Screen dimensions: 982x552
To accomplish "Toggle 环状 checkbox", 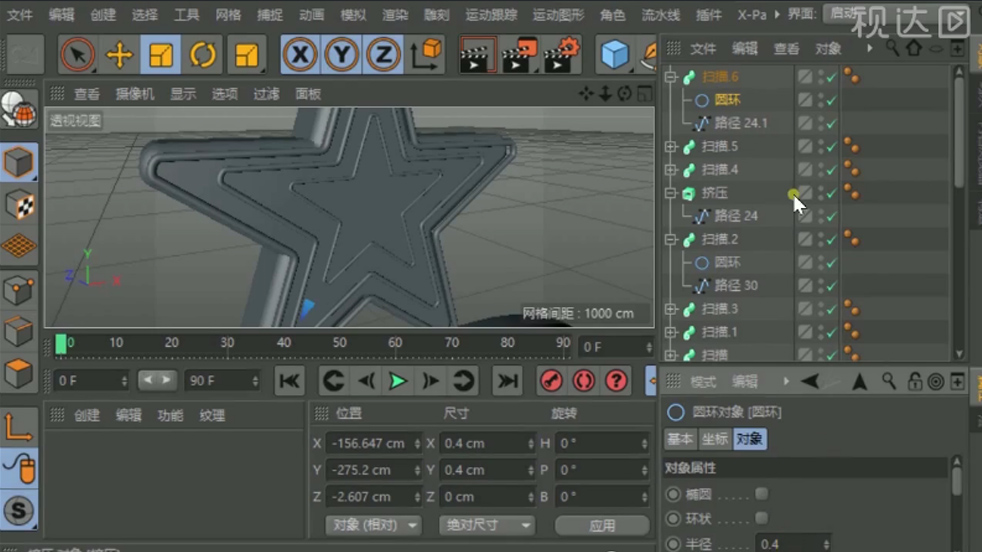I will click(x=762, y=518).
